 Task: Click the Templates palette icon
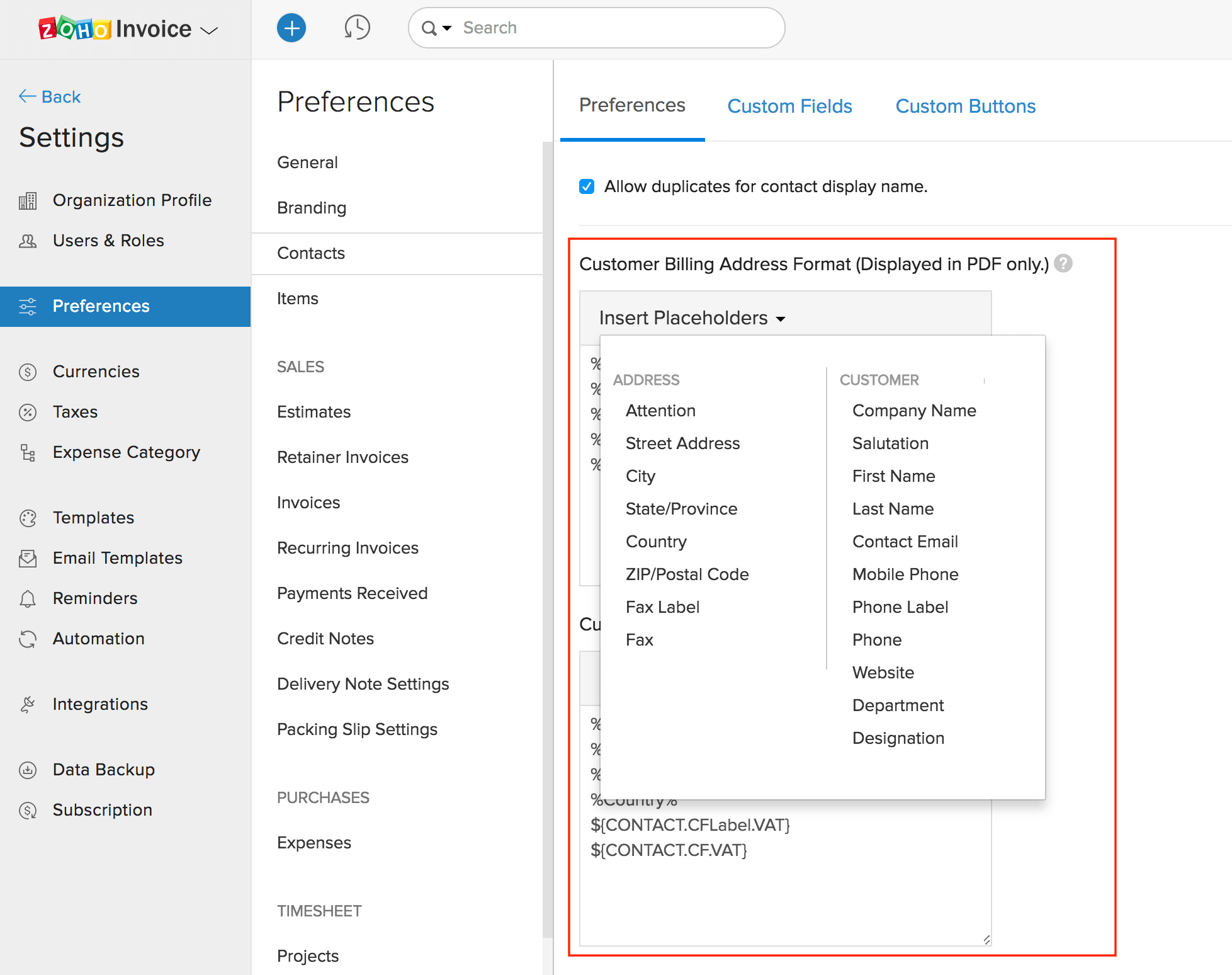[28, 518]
